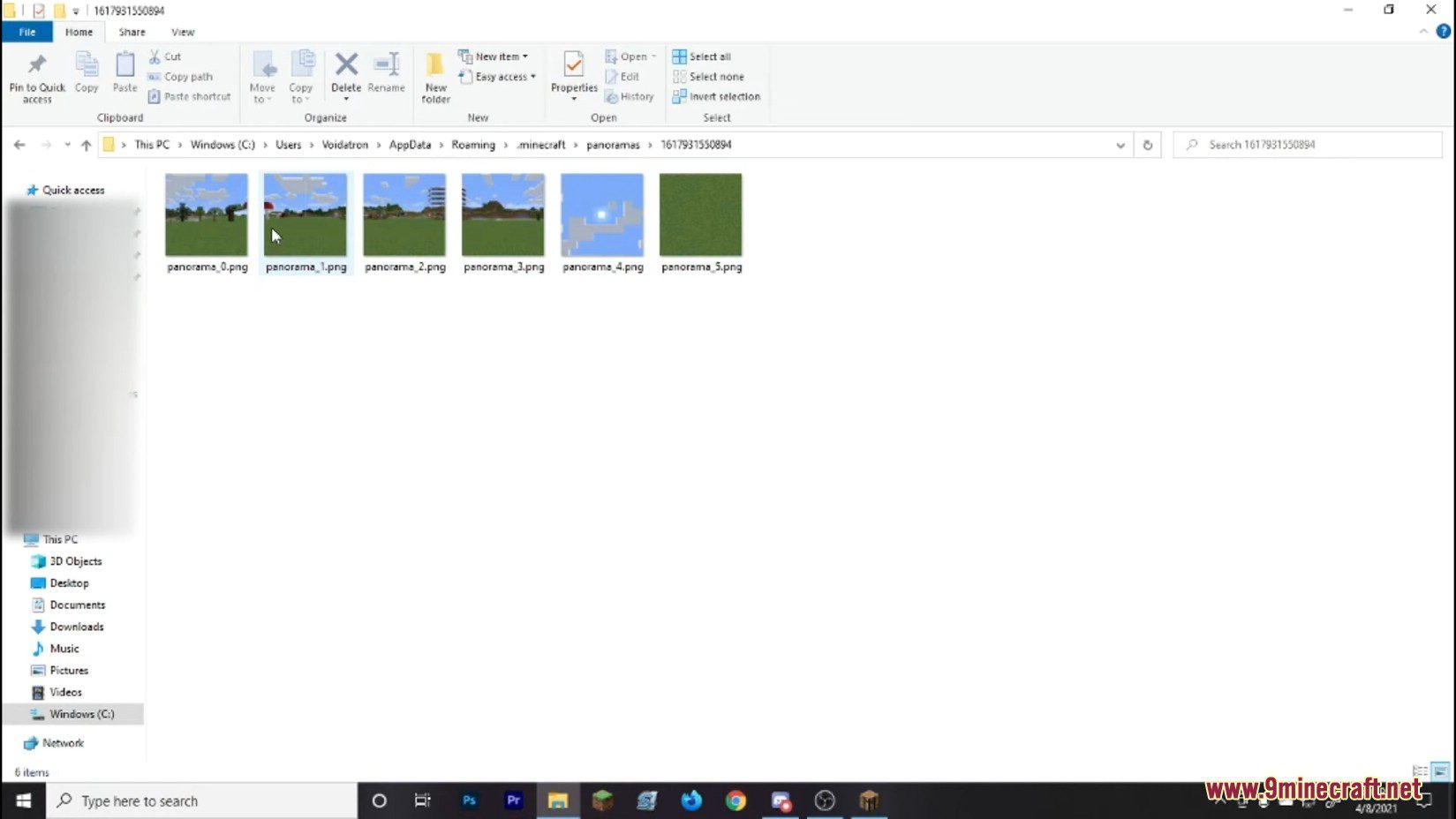
Task: Select the panorama_3.png thumbnail
Action: tap(503, 214)
